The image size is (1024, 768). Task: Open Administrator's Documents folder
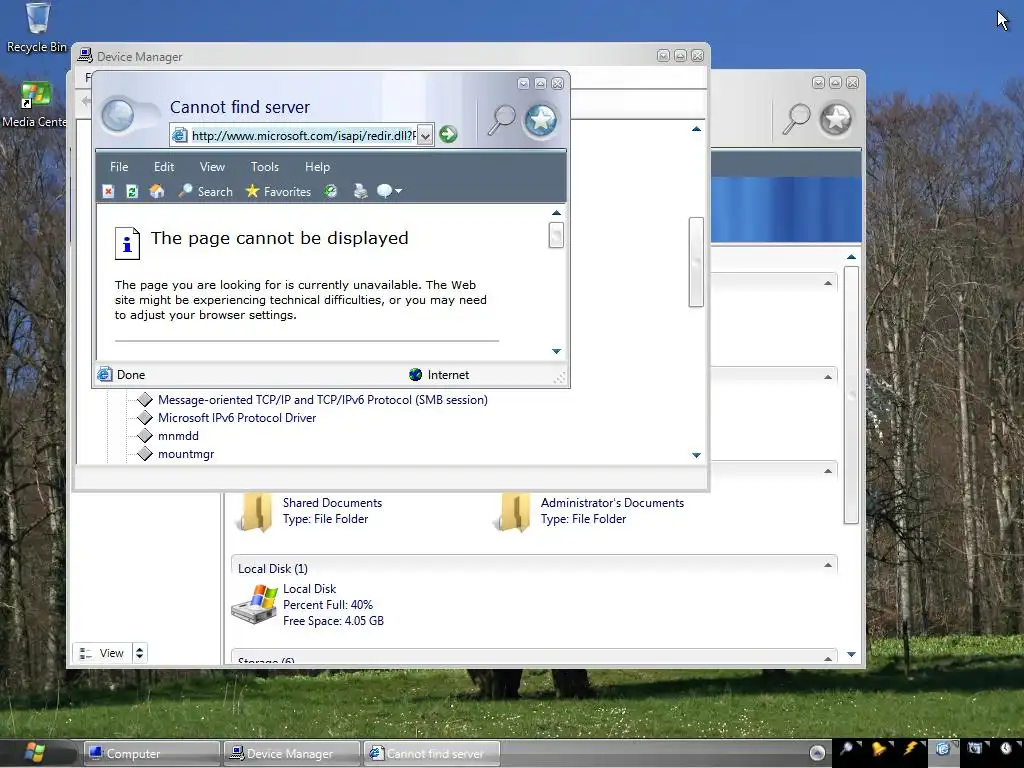click(x=589, y=511)
